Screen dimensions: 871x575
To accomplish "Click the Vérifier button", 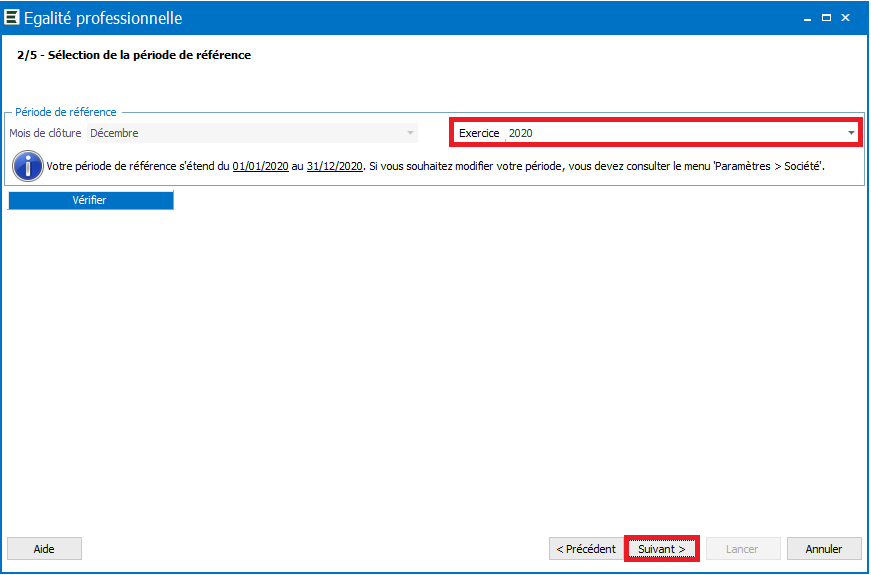I will point(90,200).
